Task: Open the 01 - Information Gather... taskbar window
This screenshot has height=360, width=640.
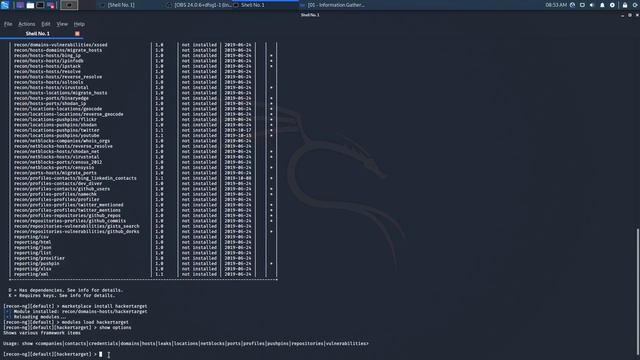Action: click(333, 5)
